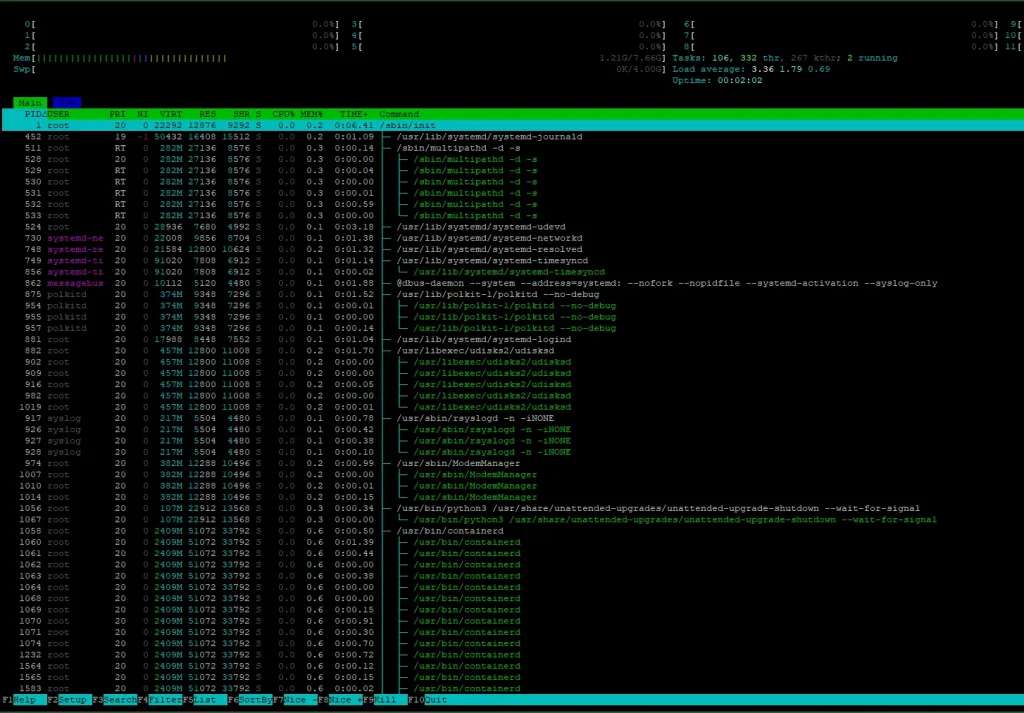The height and width of the screenshot is (713, 1024).
Task: Sort by the RES column header
Action: click(208, 114)
